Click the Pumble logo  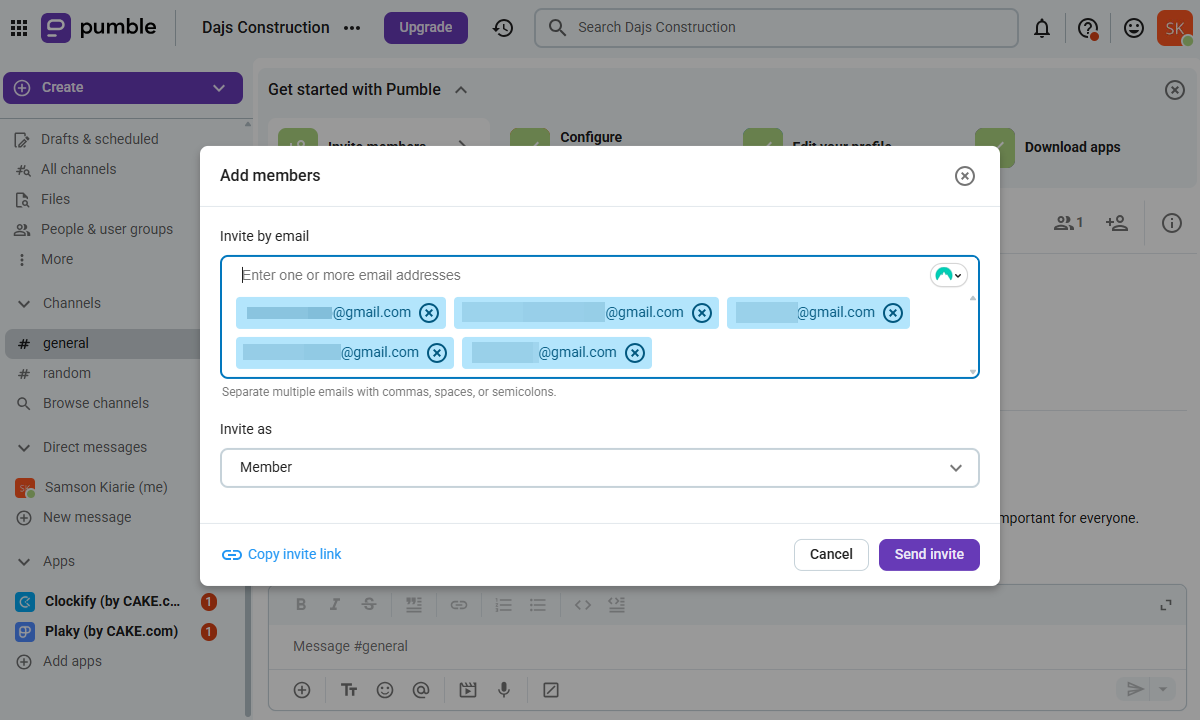pos(99,28)
